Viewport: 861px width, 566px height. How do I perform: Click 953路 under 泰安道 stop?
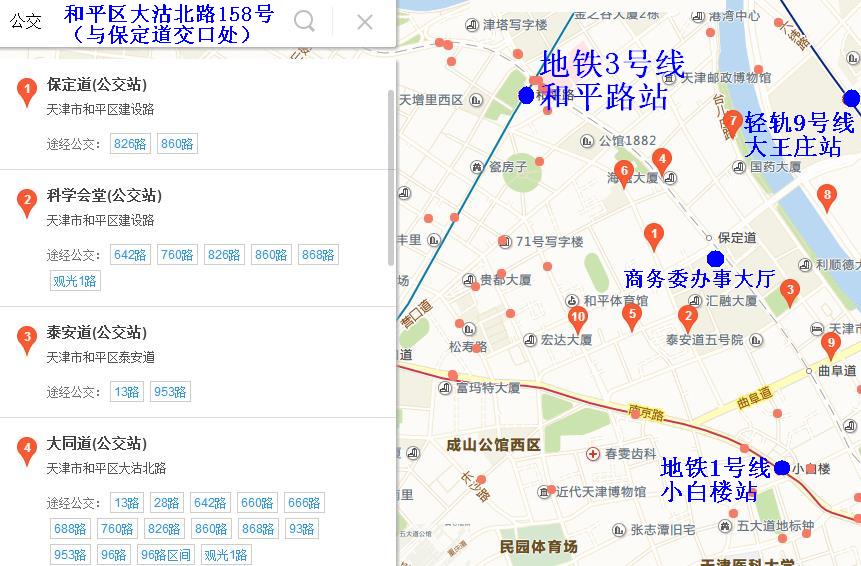tap(170, 392)
